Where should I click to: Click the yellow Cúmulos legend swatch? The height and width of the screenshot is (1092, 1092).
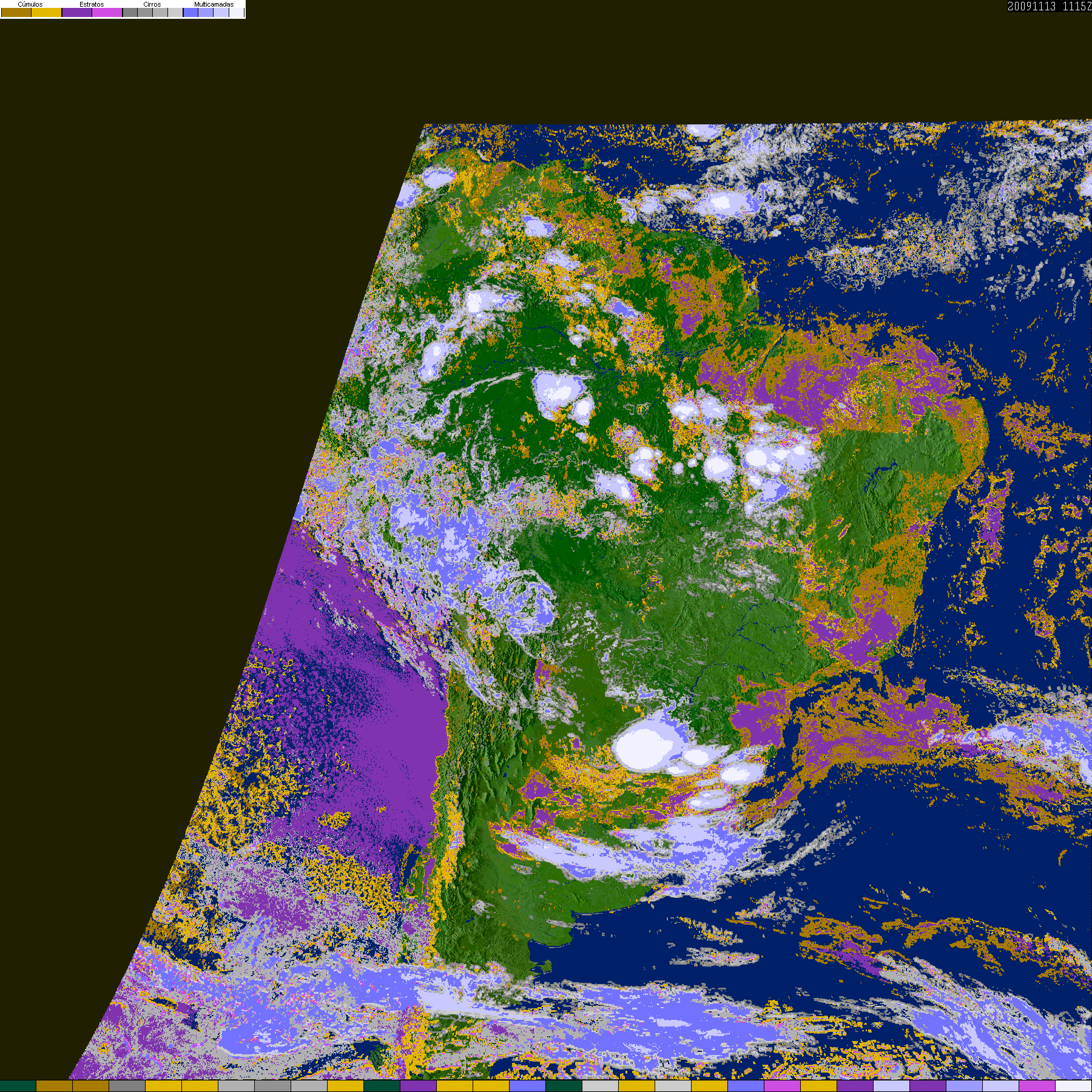tap(47, 12)
